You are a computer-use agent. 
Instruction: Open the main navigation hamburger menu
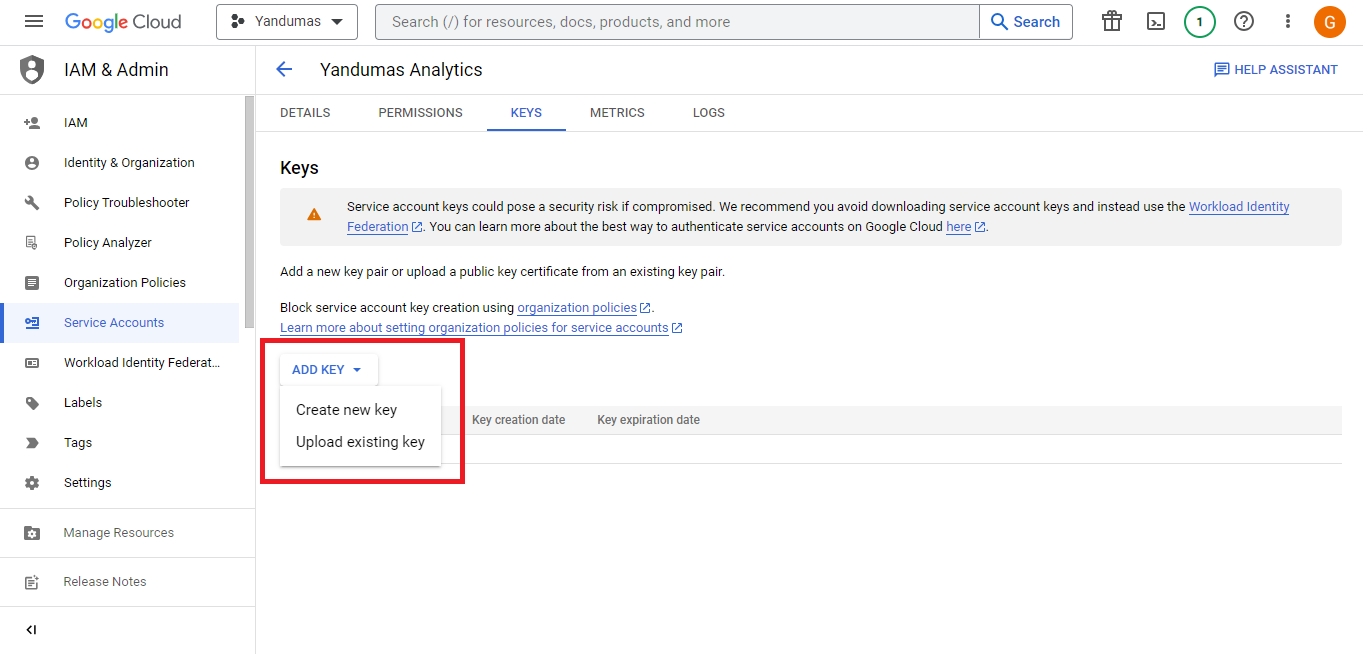[x=33, y=22]
